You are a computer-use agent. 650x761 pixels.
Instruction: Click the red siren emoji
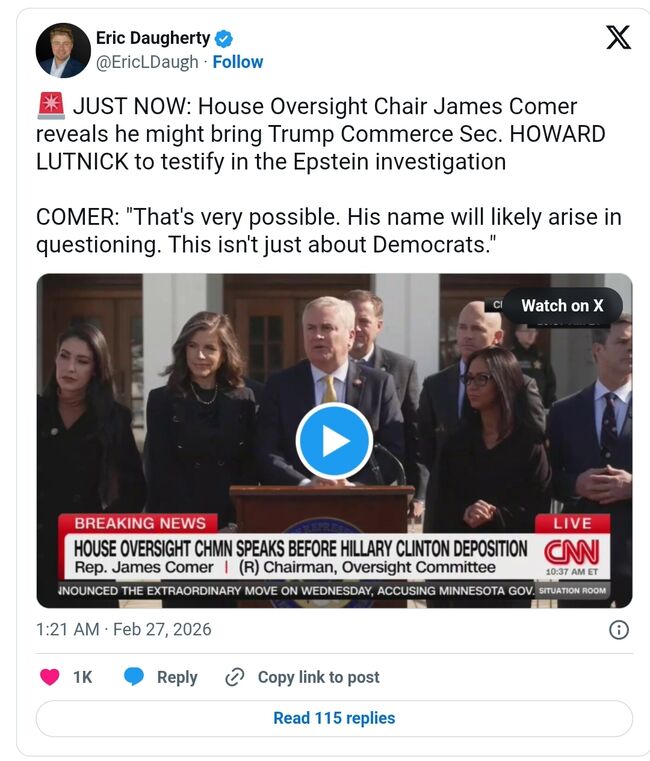pyautogui.click(x=51, y=106)
